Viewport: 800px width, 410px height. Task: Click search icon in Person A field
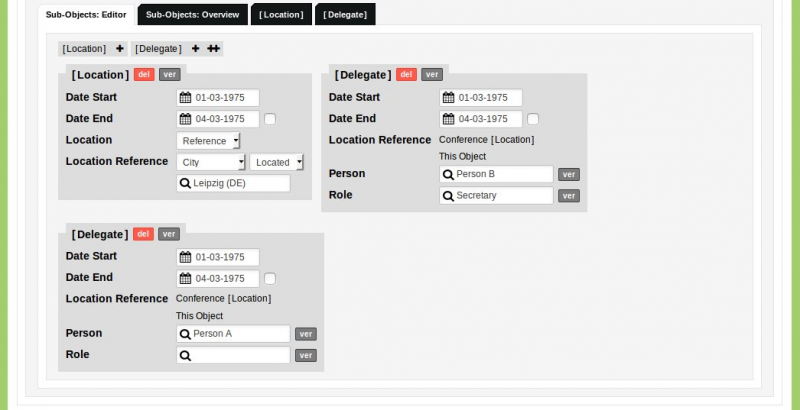pos(185,334)
